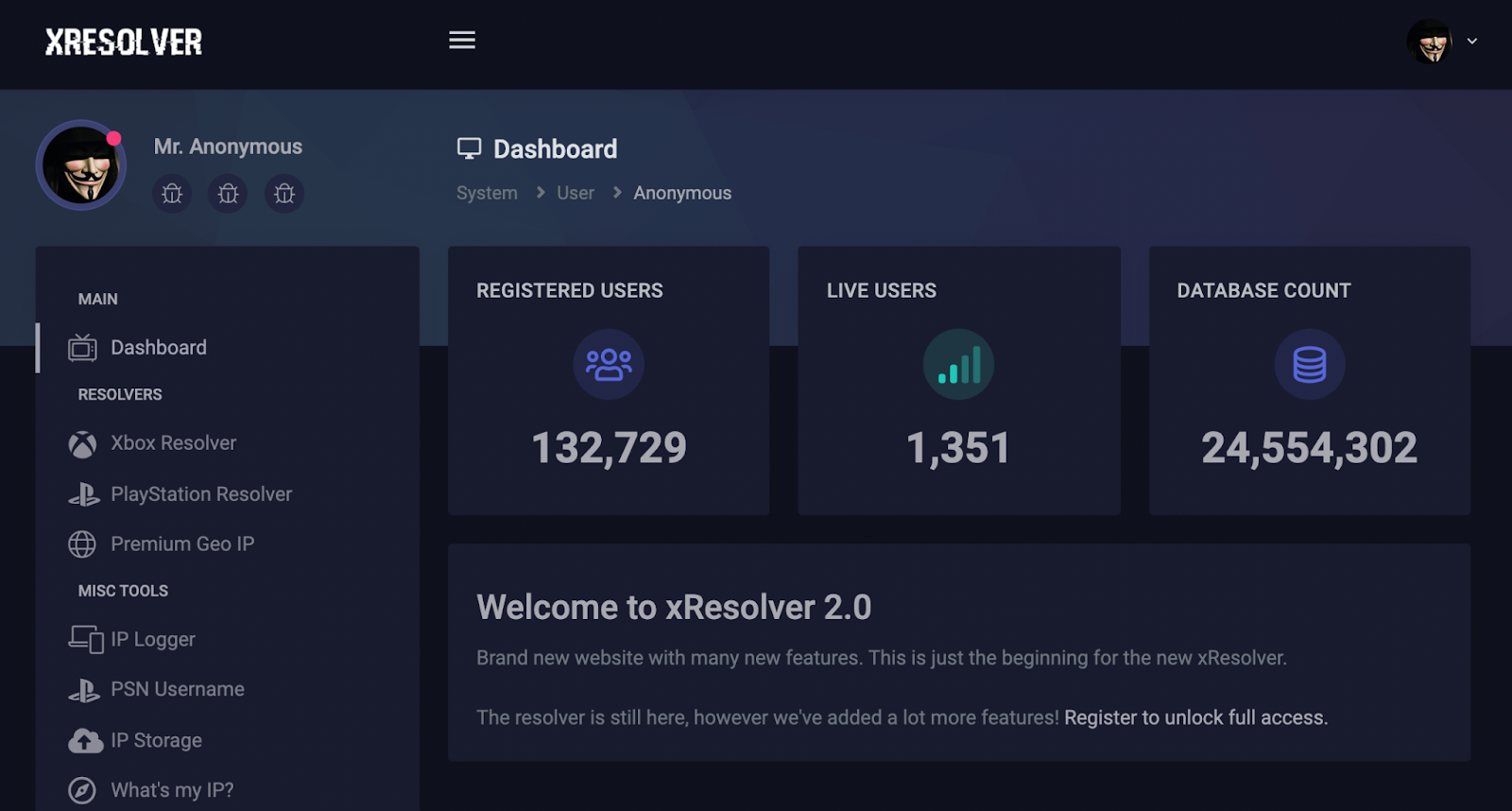Go to User in the breadcrumb

(576, 193)
